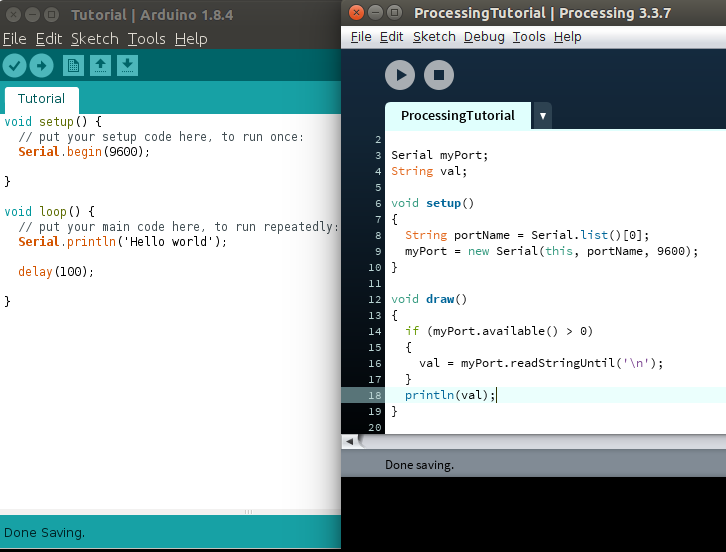Click the 'Done saving.' status in Processing
Viewport: 726px width, 552px height.
tap(419, 465)
